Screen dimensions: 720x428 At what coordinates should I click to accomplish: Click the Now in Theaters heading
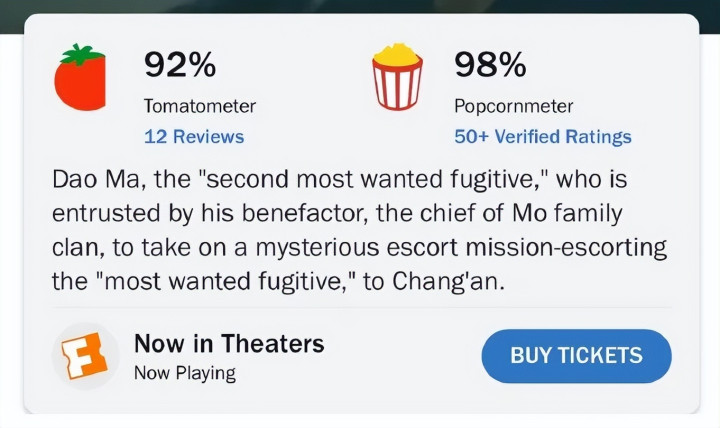coord(229,344)
